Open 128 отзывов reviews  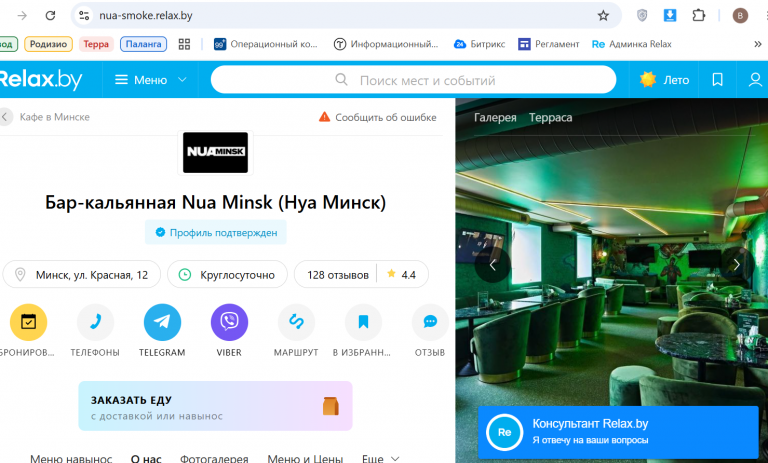pyautogui.click(x=337, y=275)
